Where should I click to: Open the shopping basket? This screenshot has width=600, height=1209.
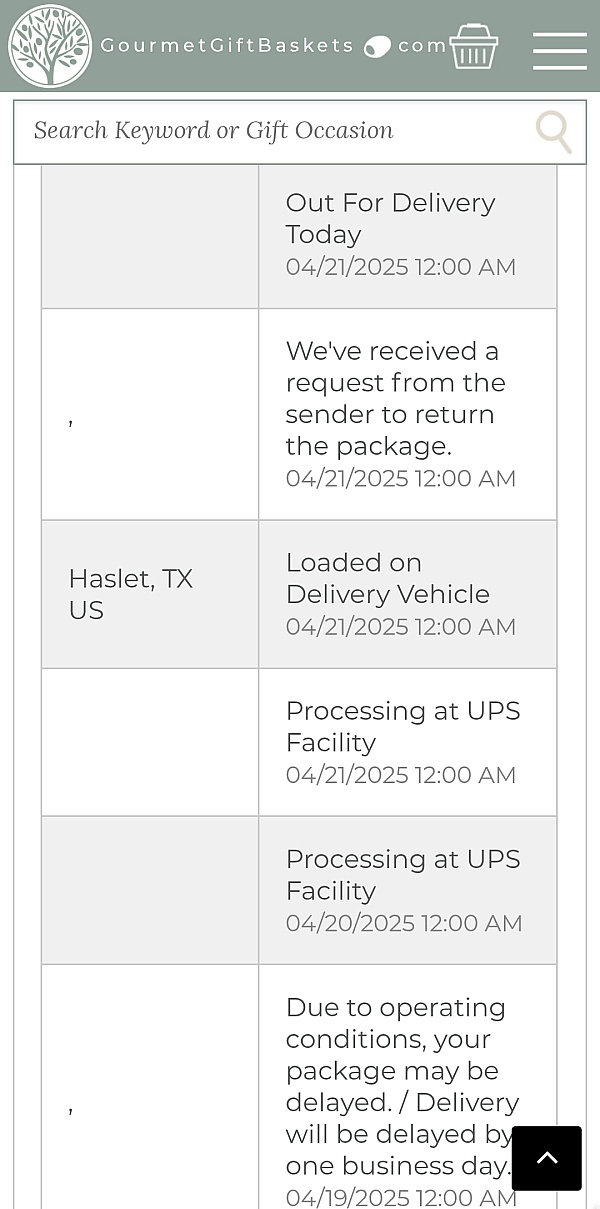pos(473,46)
